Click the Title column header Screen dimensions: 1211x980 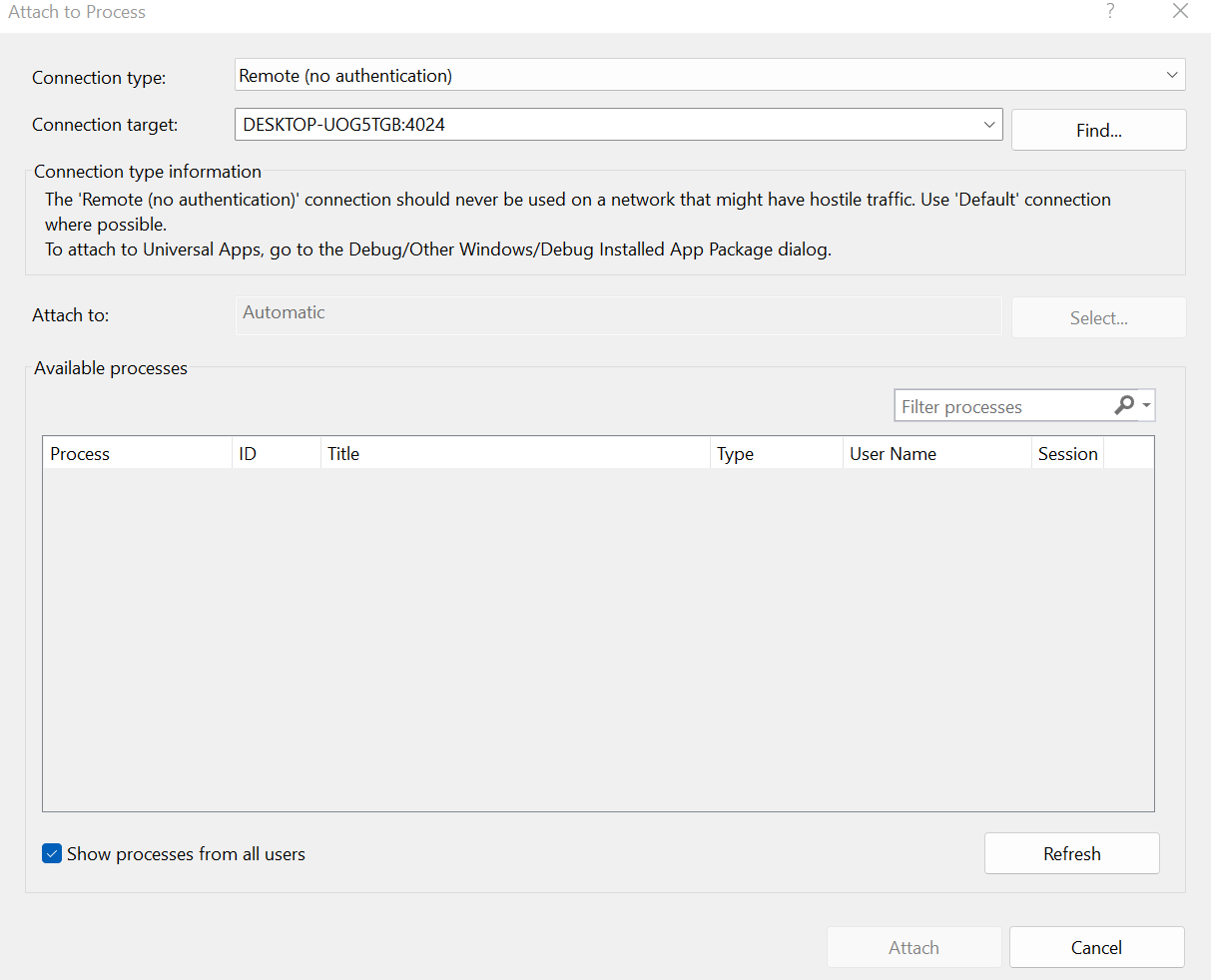click(x=514, y=454)
